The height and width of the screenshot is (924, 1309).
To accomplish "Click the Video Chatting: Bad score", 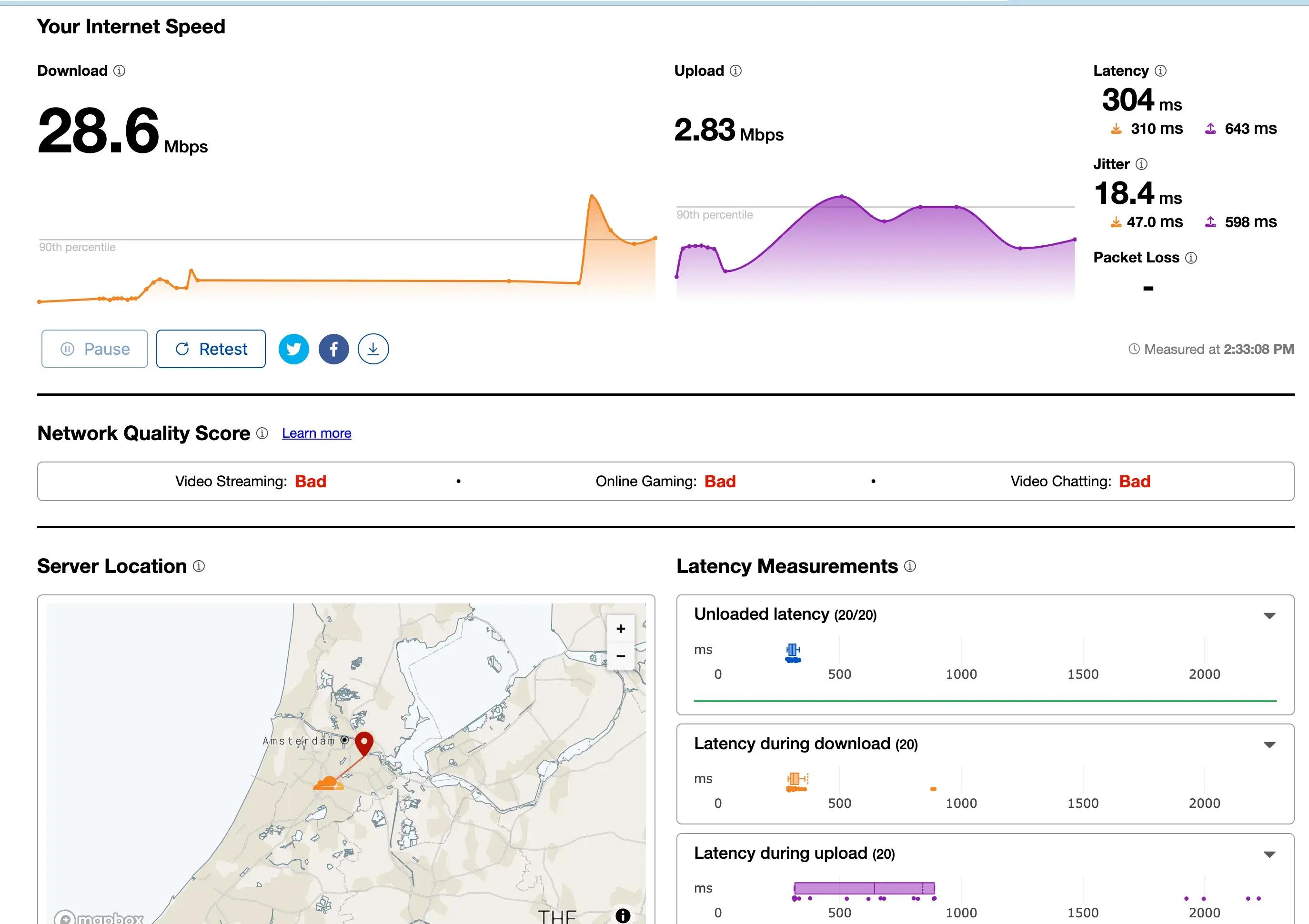I will point(1080,482).
